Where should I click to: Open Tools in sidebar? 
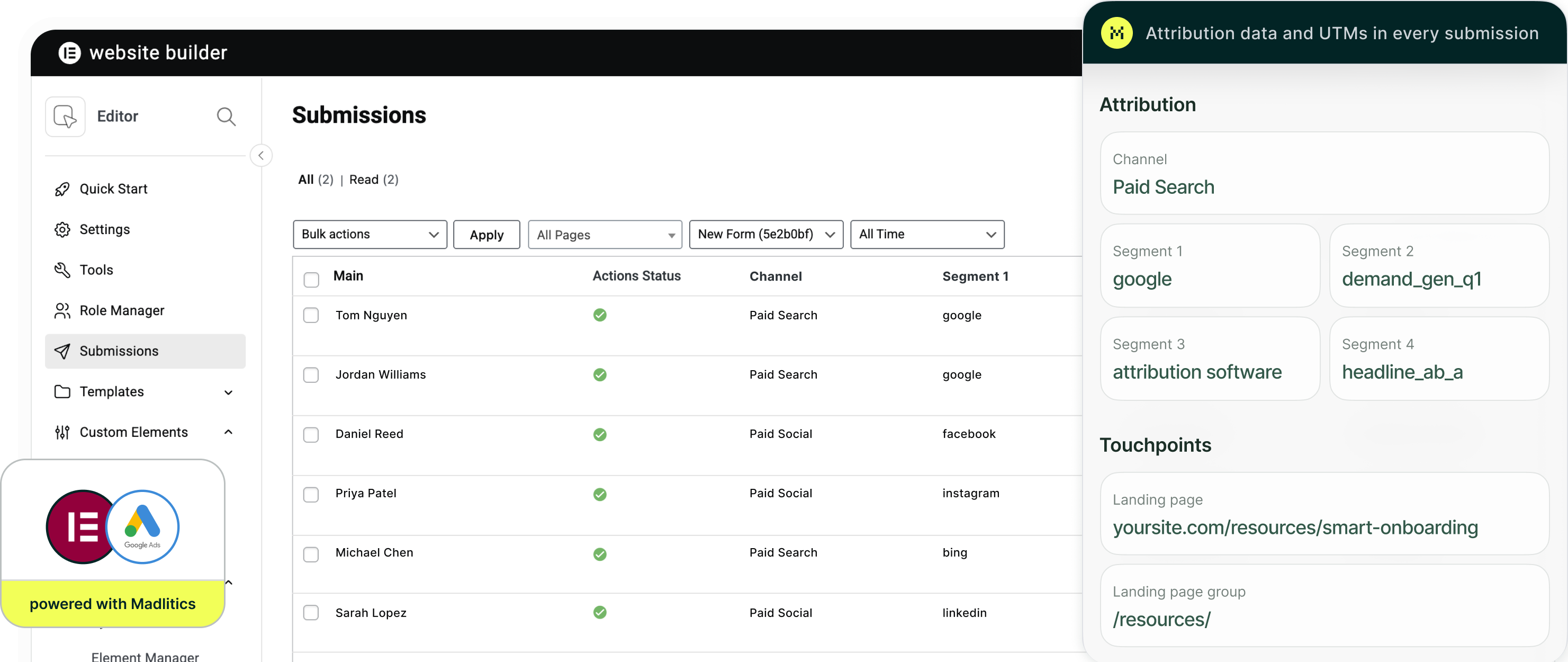[145, 271]
